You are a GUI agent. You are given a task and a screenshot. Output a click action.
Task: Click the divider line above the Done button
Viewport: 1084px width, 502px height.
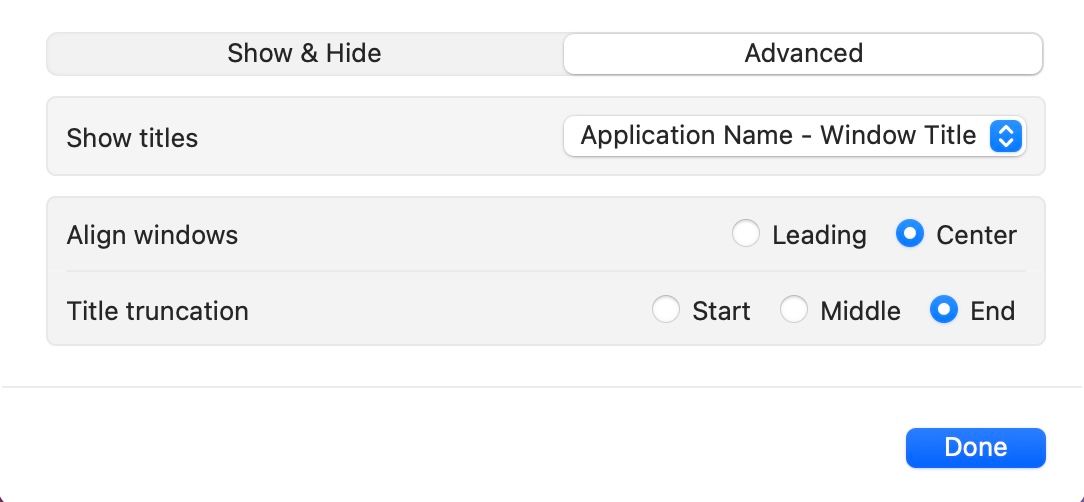[x=542, y=387]
